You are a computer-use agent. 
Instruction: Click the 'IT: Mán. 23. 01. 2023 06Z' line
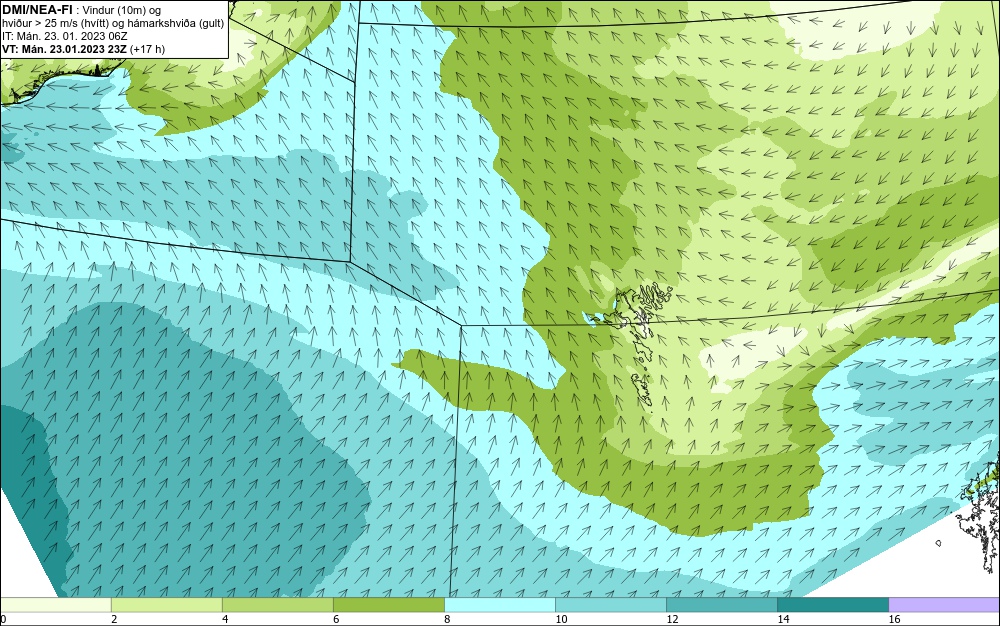tap(65, 36)
